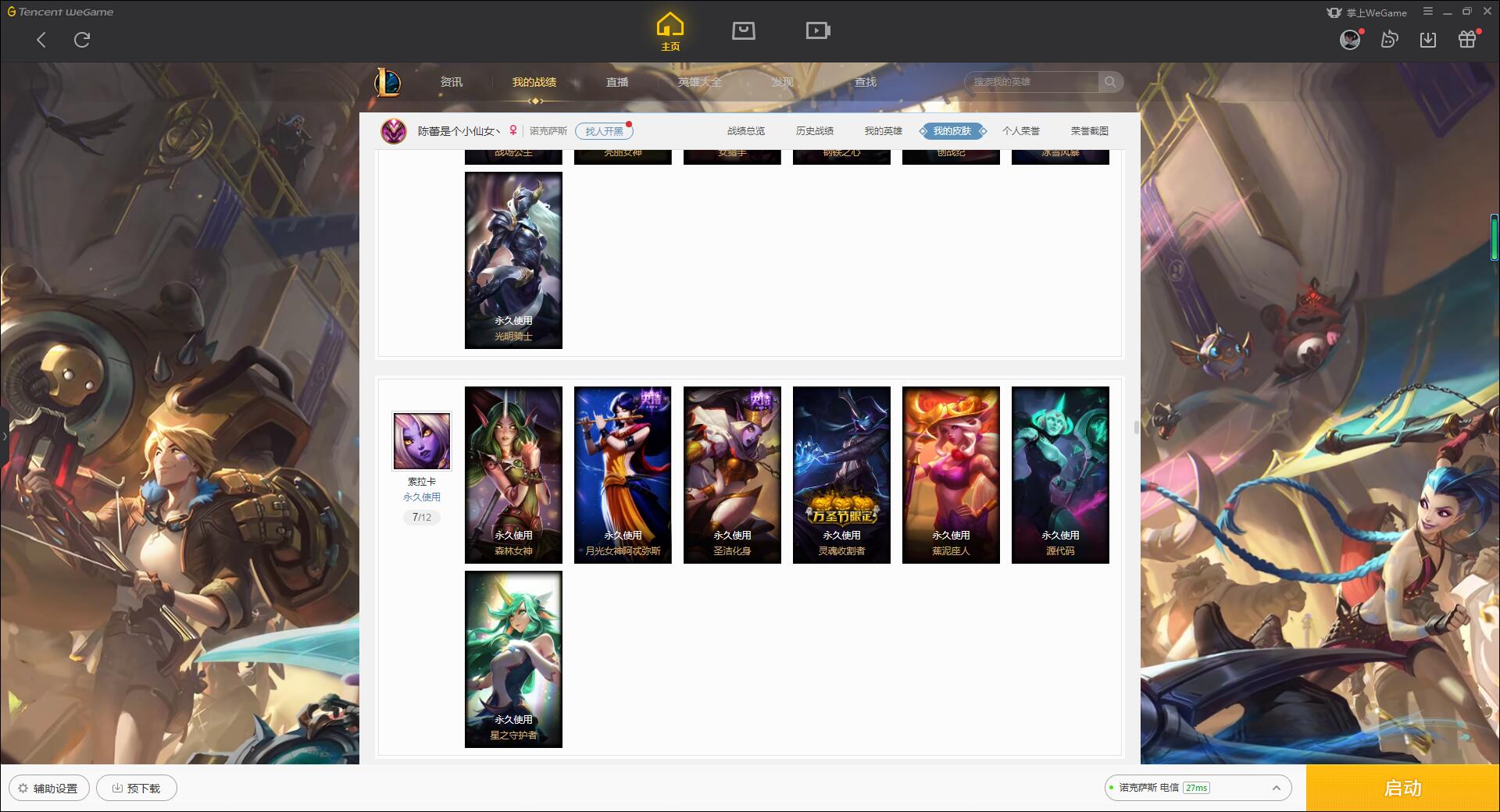Open the 资讯 news tab

tap(451, 82)
